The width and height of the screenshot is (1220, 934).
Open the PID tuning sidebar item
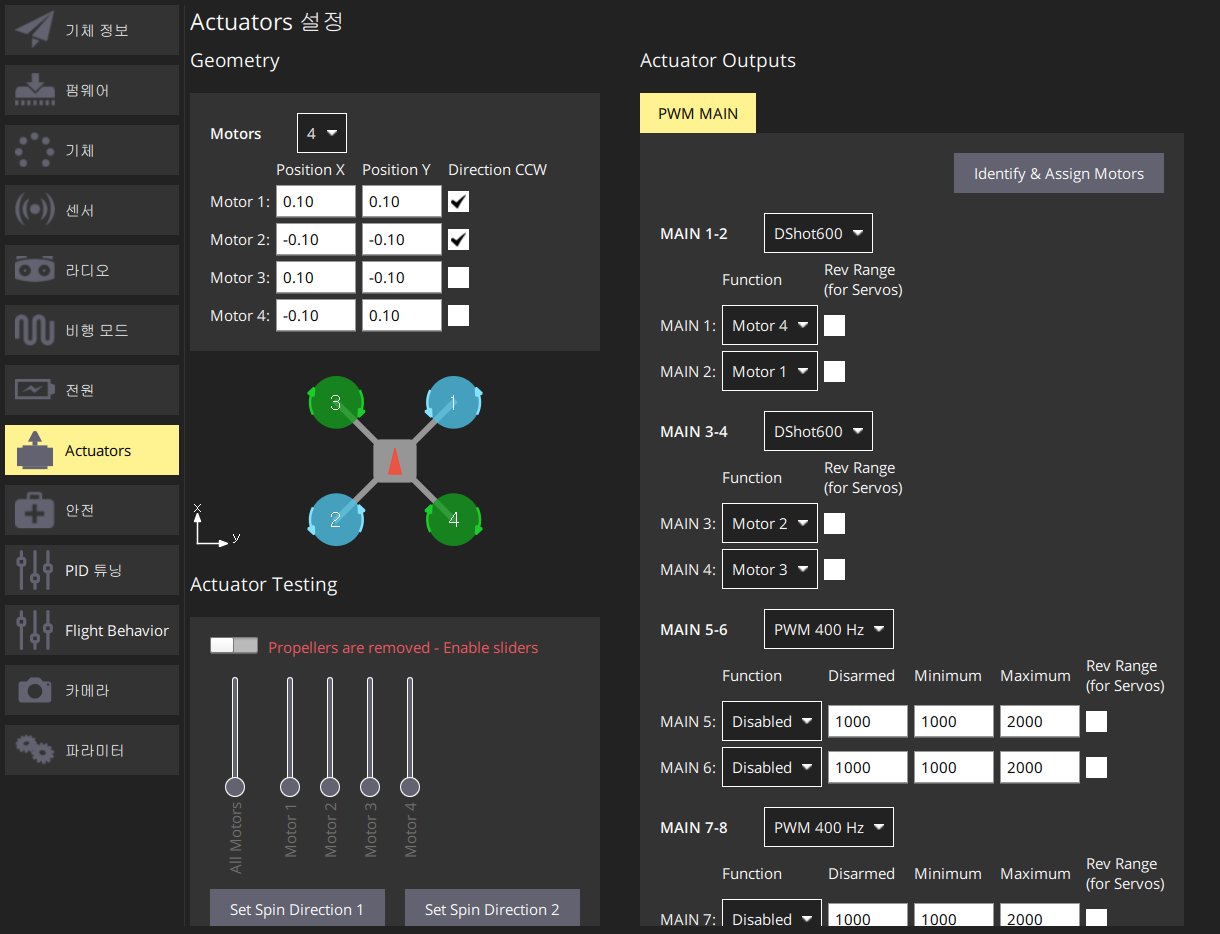coord(92,571)
